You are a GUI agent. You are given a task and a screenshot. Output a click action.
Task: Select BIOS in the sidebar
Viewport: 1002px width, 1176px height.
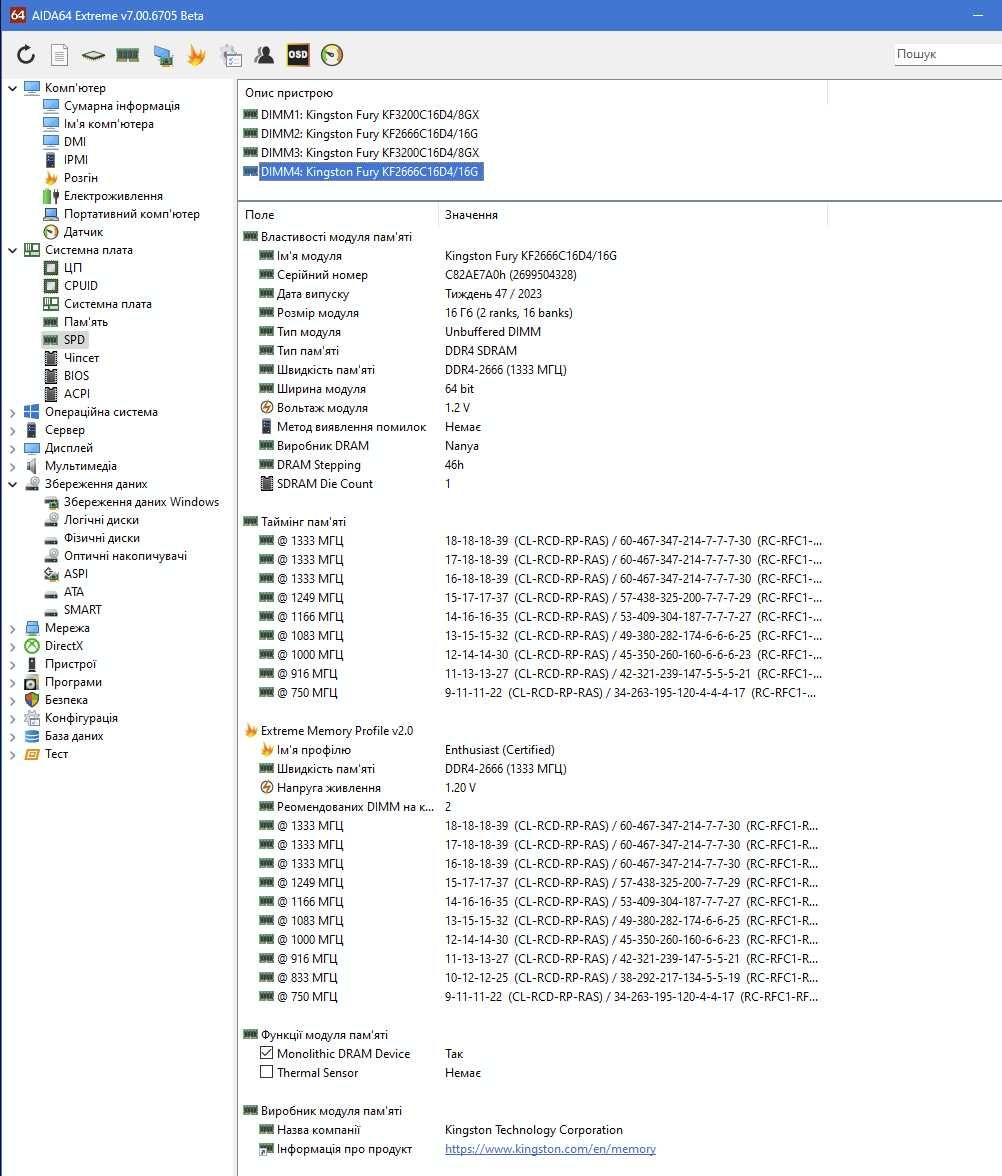click(76, 376)
